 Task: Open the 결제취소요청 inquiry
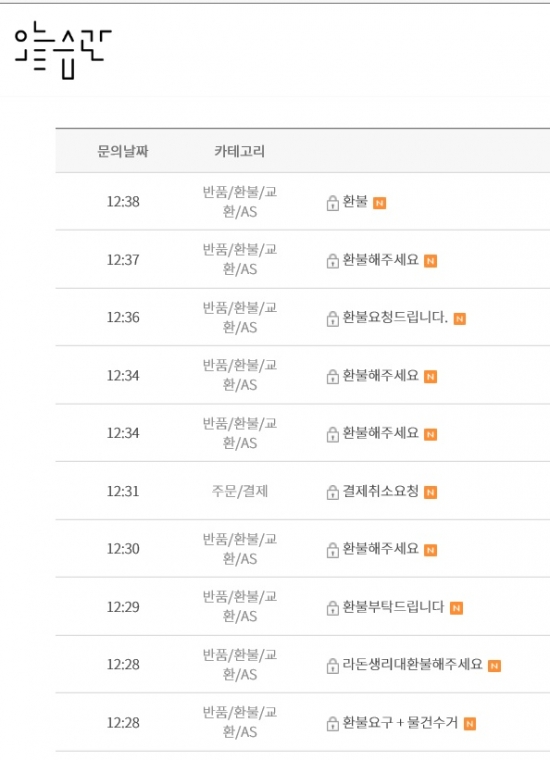click(x=380, y=491)
